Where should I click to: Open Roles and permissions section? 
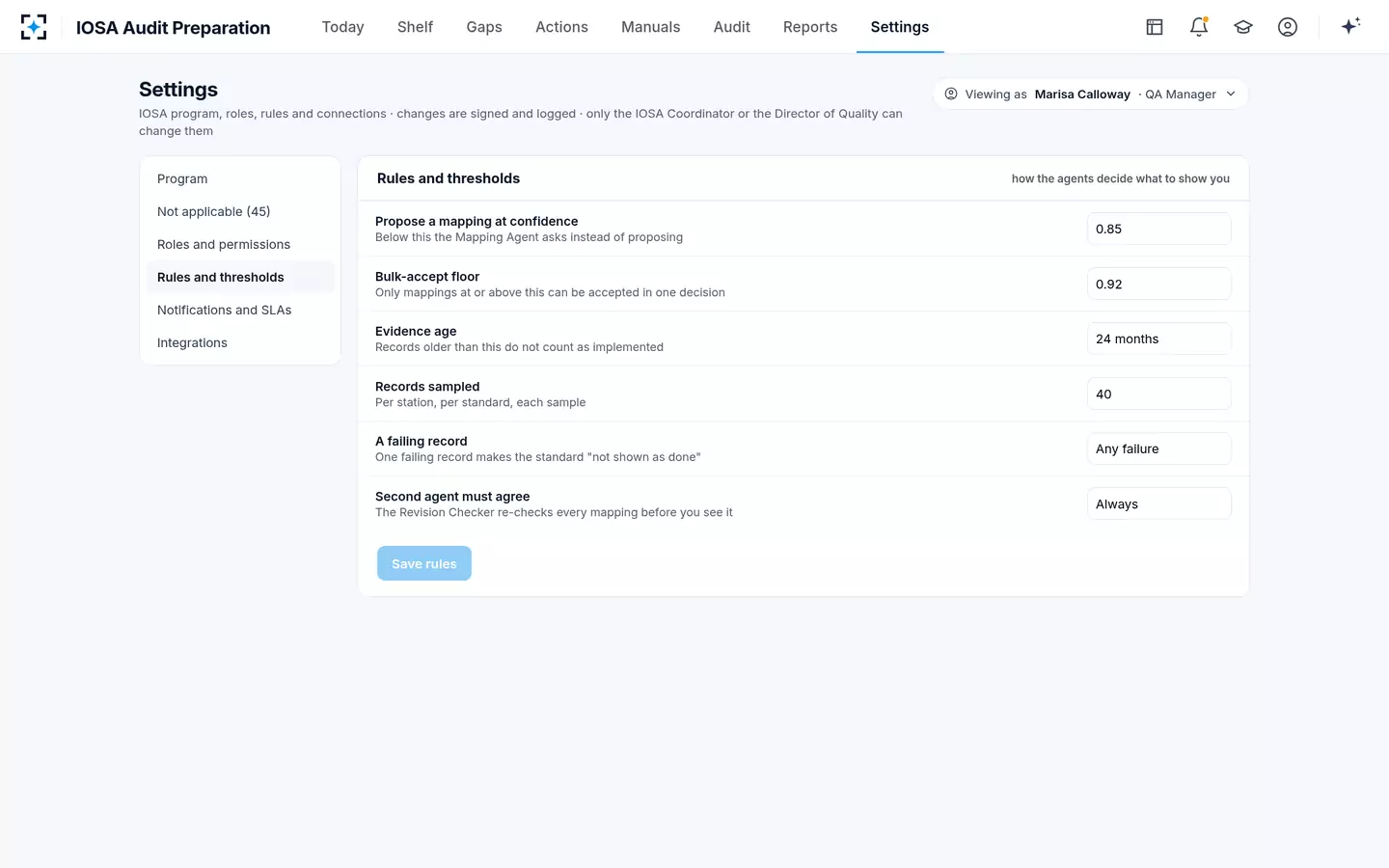click(x=240, y=245)
